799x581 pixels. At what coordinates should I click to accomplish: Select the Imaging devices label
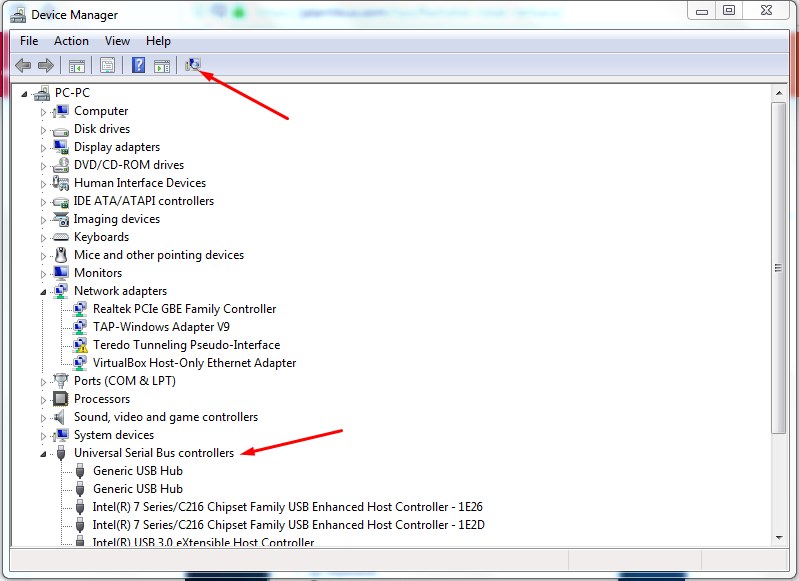[117, 219]
